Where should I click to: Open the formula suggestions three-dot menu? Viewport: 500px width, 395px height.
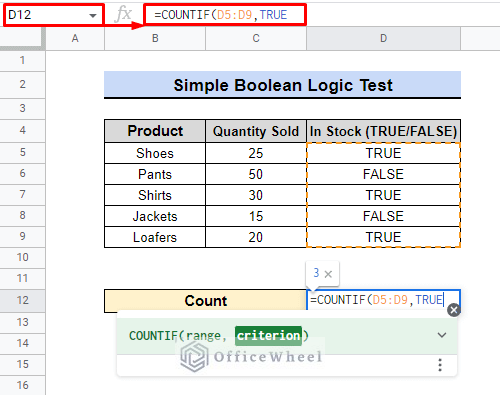(440, 365)
